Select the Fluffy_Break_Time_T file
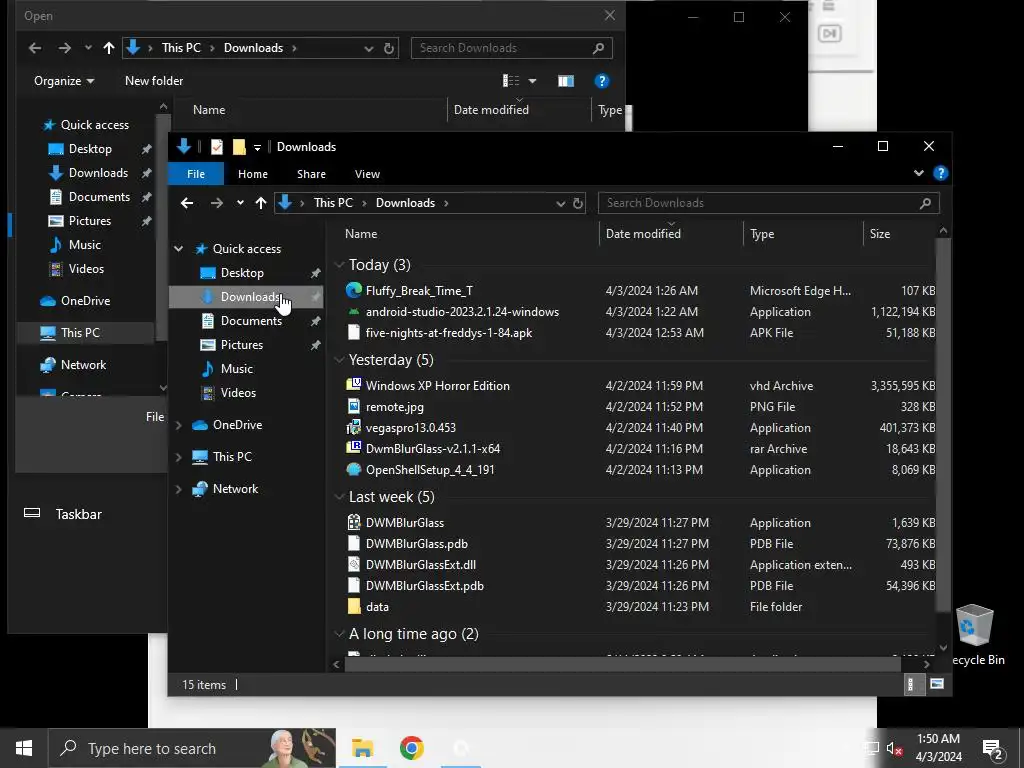Viewport: 1024px width, 768px height. point(419,291)
